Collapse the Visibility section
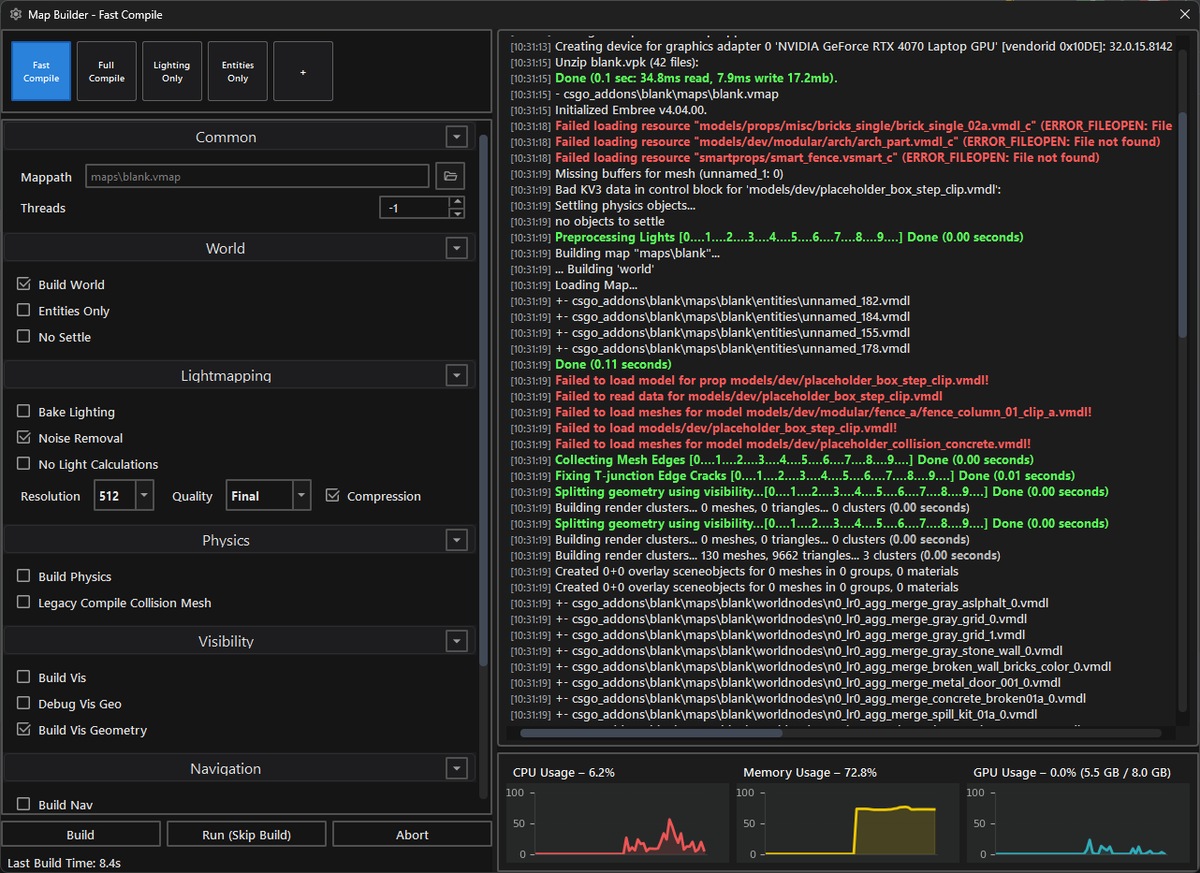 [x=457, y=641]
